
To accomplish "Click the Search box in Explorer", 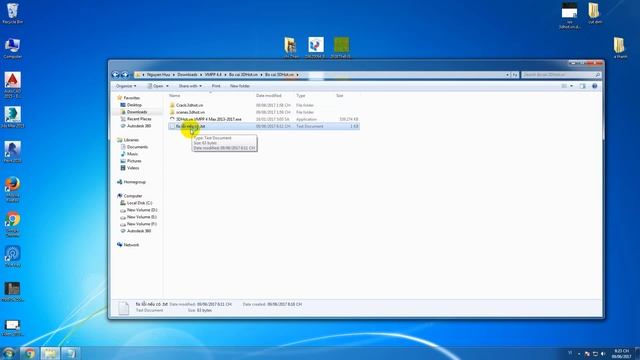I will click(561, 75).
